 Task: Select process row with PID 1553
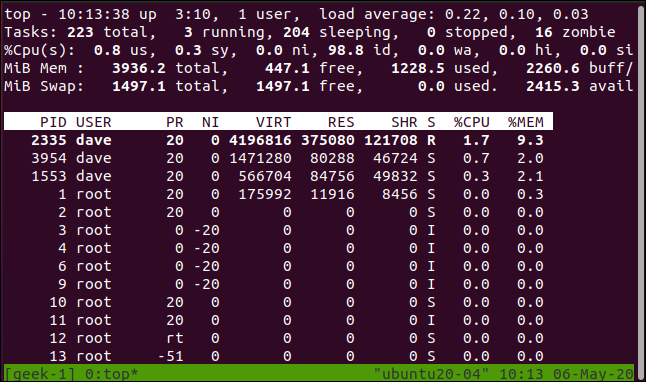point(279,176)
